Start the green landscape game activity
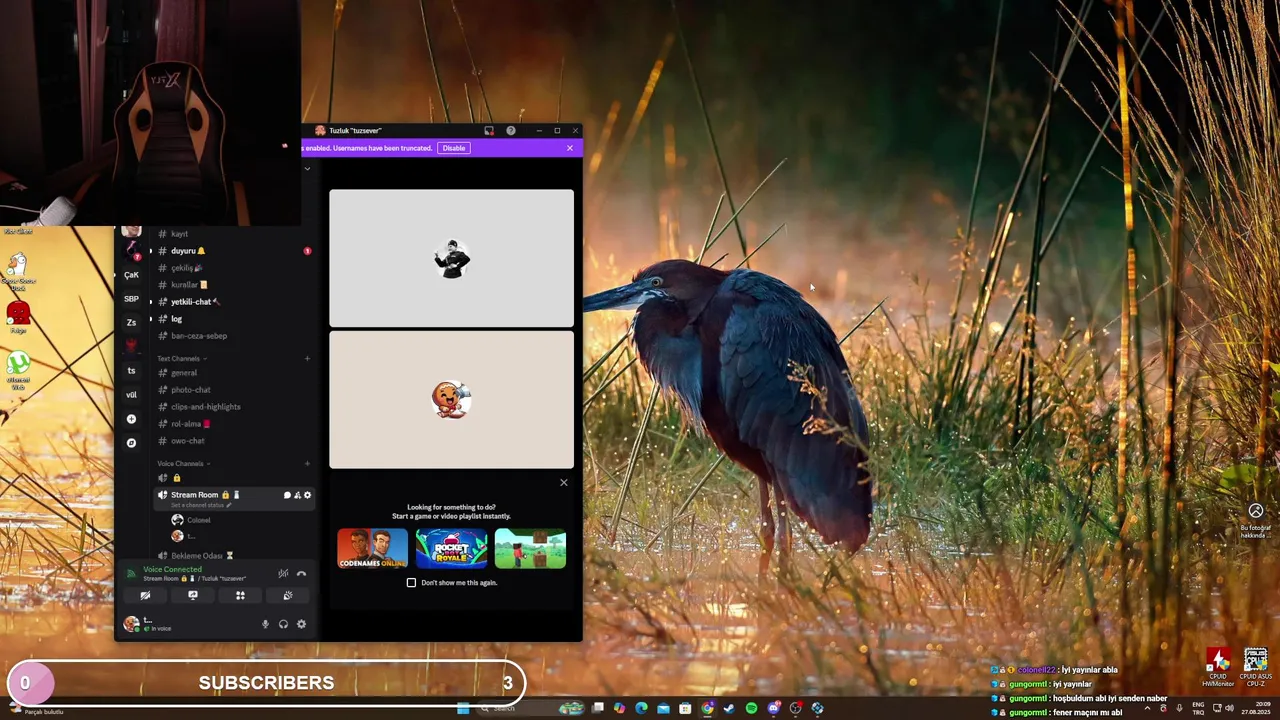This screenshot has width=1280, height=720. (530, 549)
